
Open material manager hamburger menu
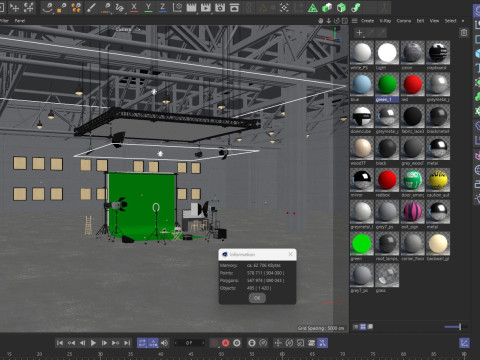(x=355, y=21)
